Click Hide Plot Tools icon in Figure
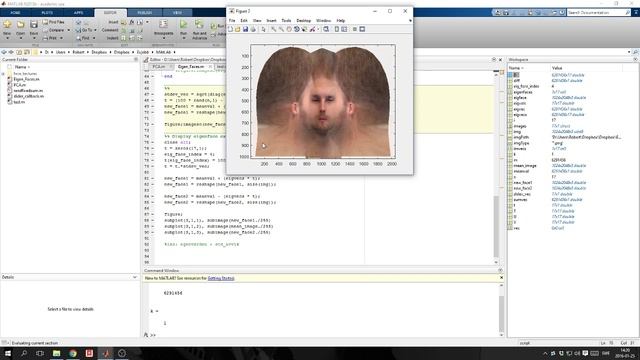The image size is (640, 360). (x=355, y=29)
